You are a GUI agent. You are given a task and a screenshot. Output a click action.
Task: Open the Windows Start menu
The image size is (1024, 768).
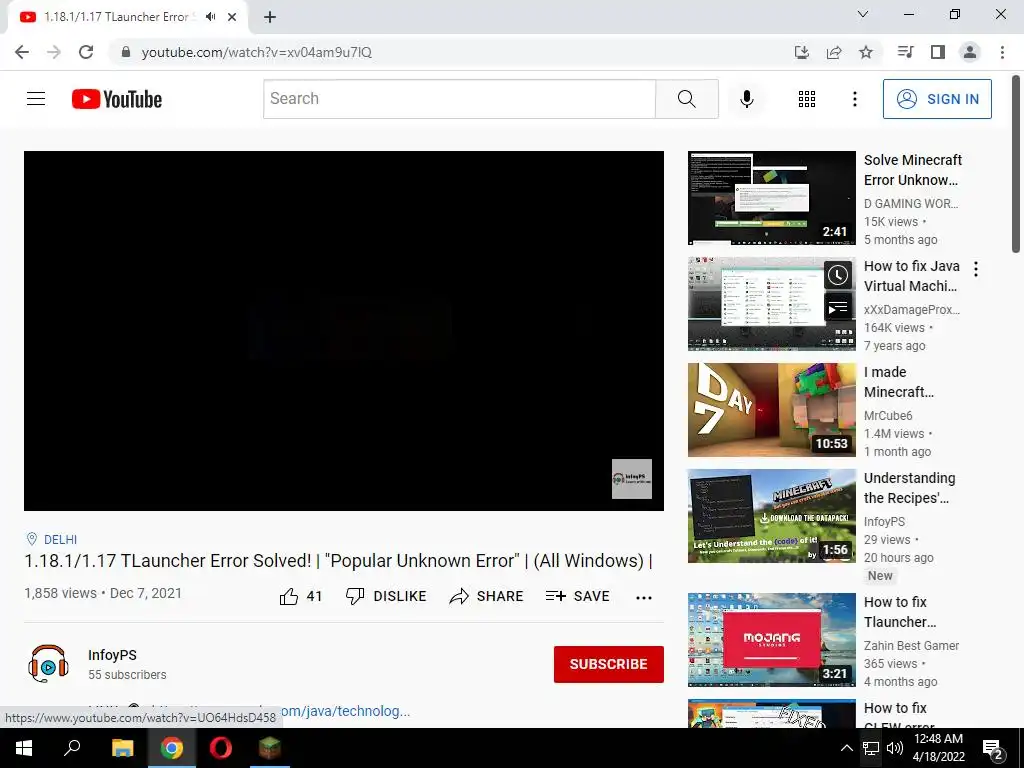pos(24,748)
